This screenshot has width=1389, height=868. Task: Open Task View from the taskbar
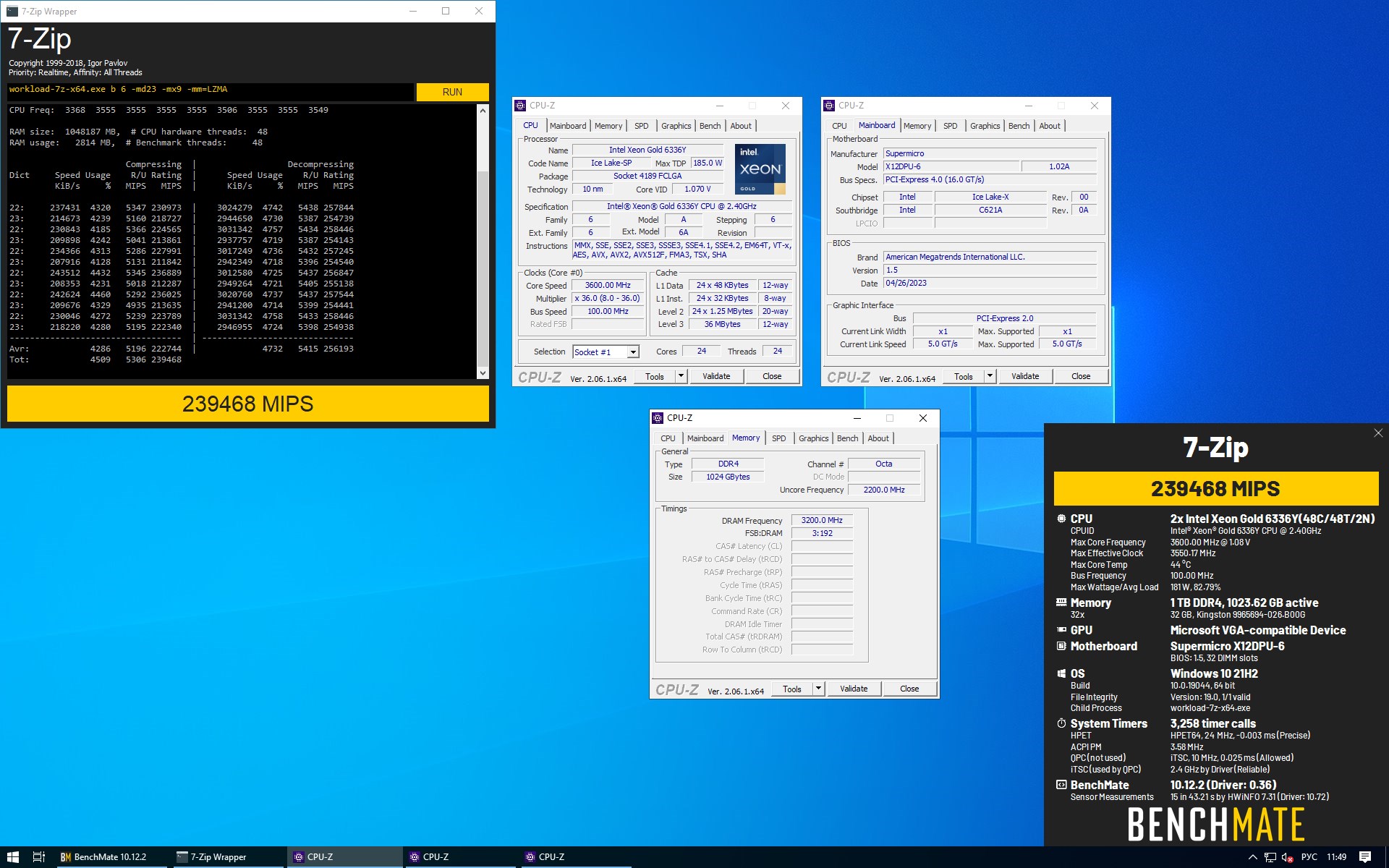click(x=39, y=857)
